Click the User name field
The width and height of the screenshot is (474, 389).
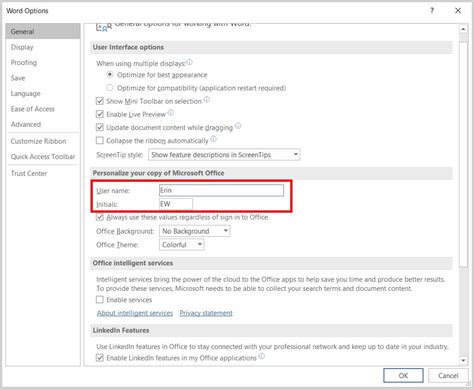pyautogui.click(x=221, y=190)
